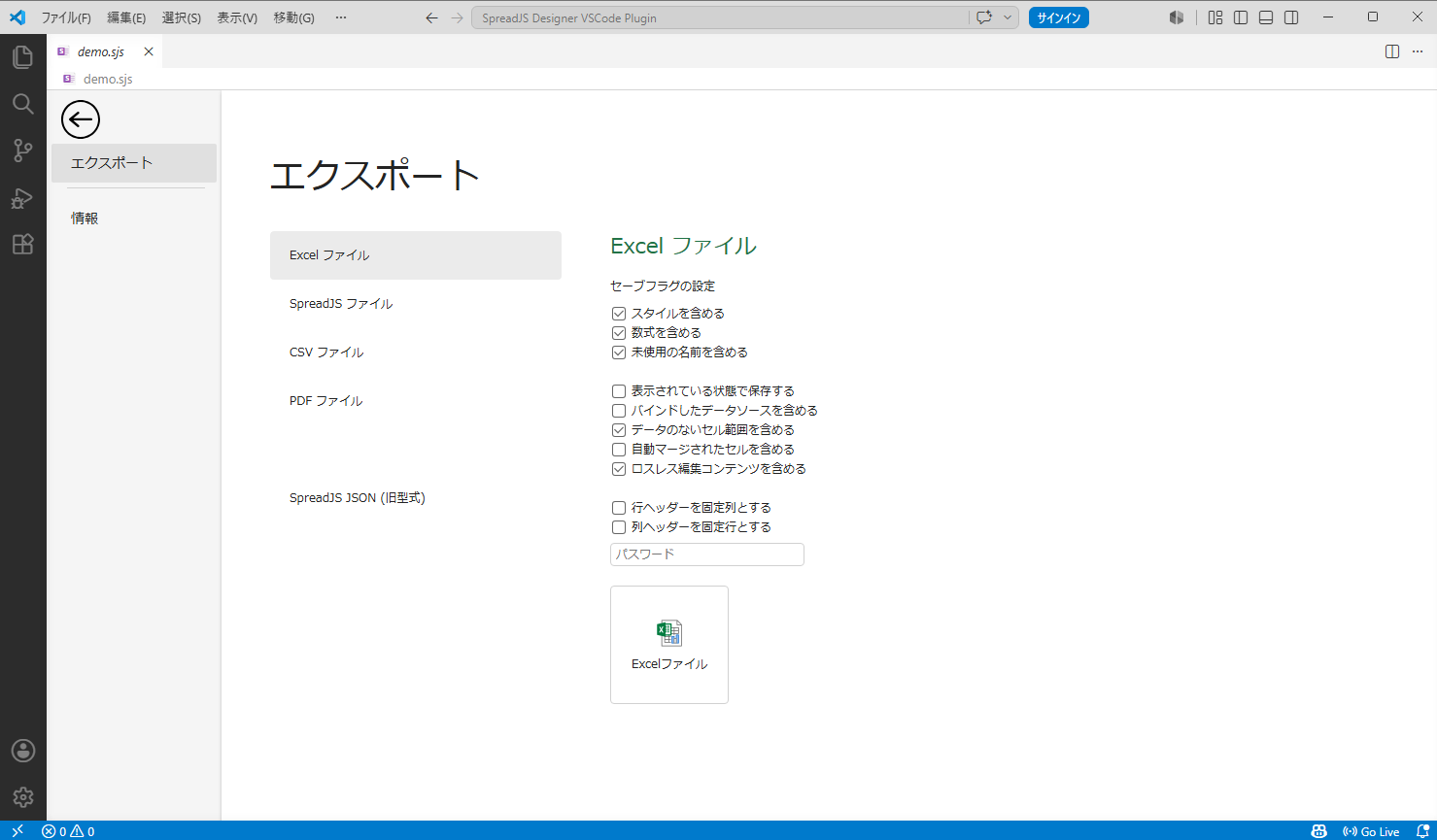Go forward with the title bar arrow
This screenshot has width=1437, height=840.
(x=458, y=17)
